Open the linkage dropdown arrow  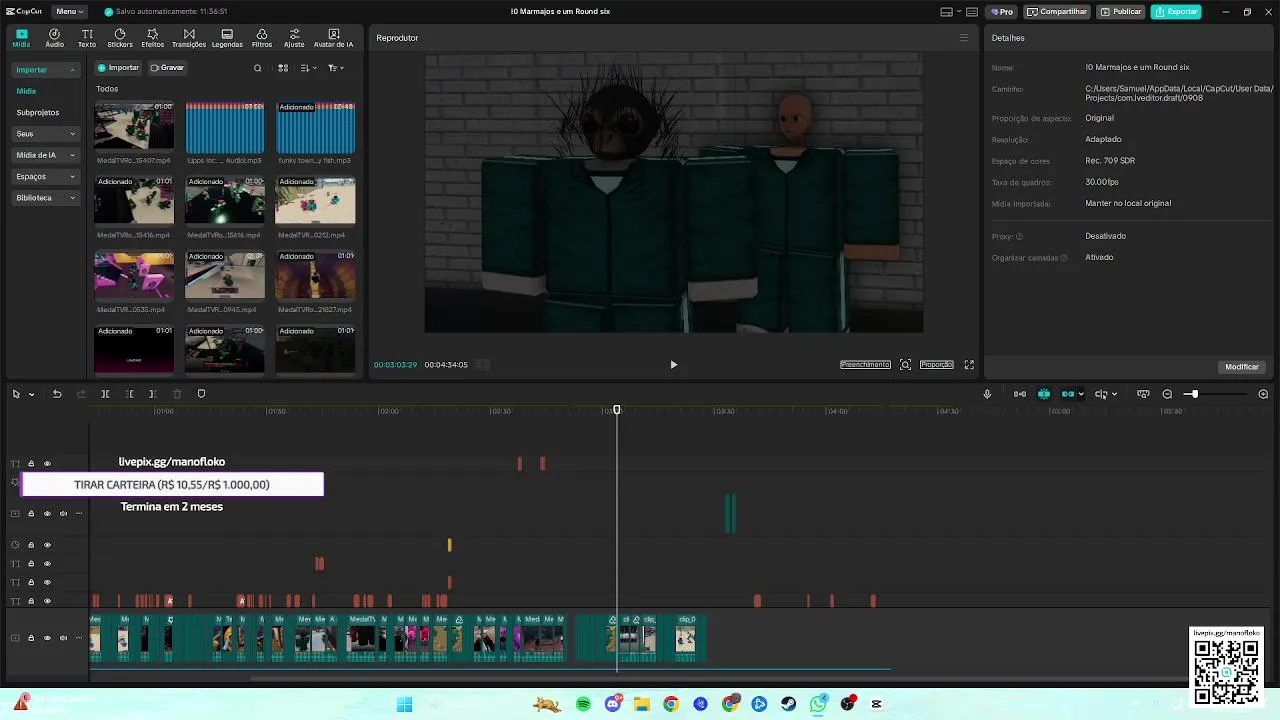(x=1081, y=394)
